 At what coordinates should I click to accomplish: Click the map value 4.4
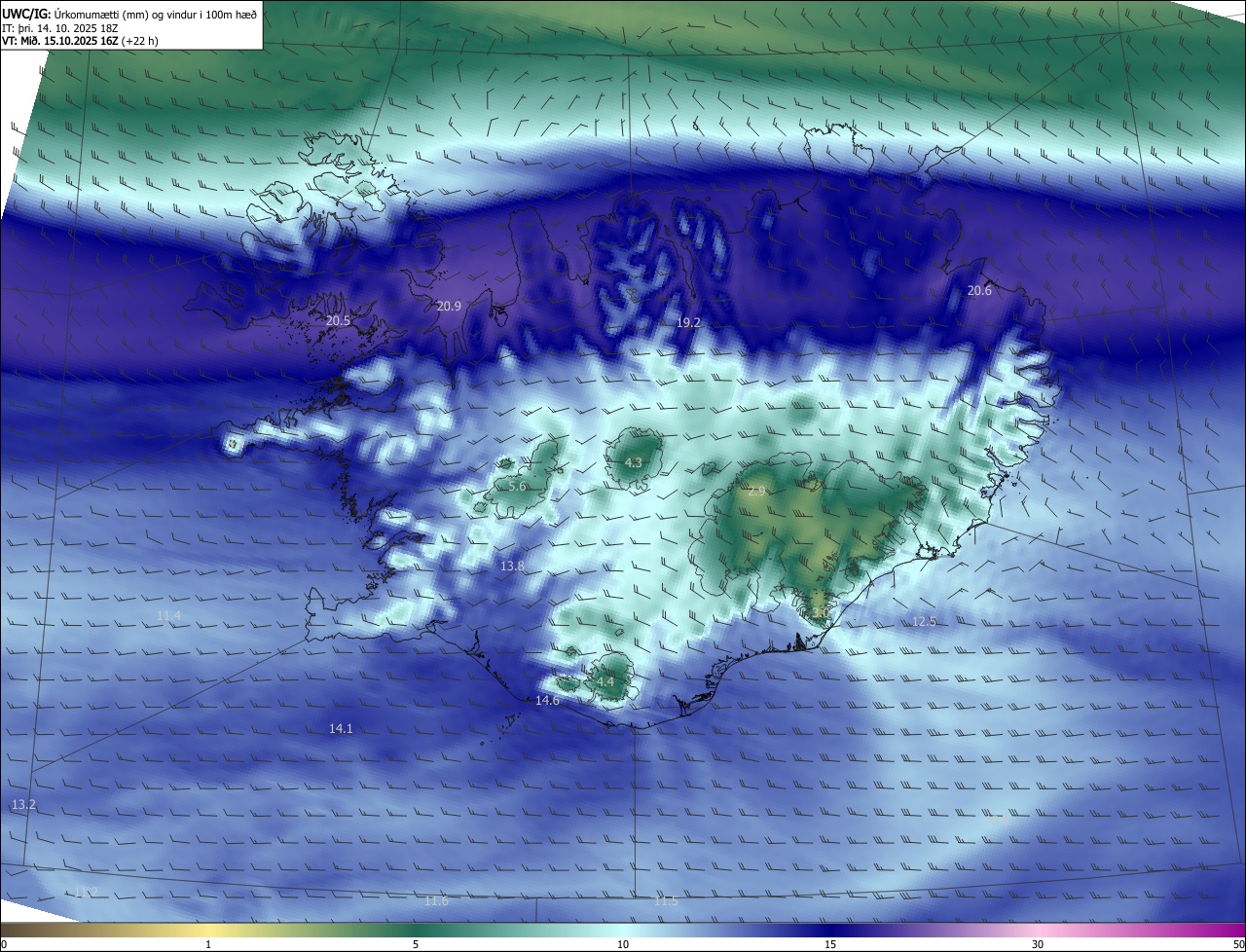(605, 681)
